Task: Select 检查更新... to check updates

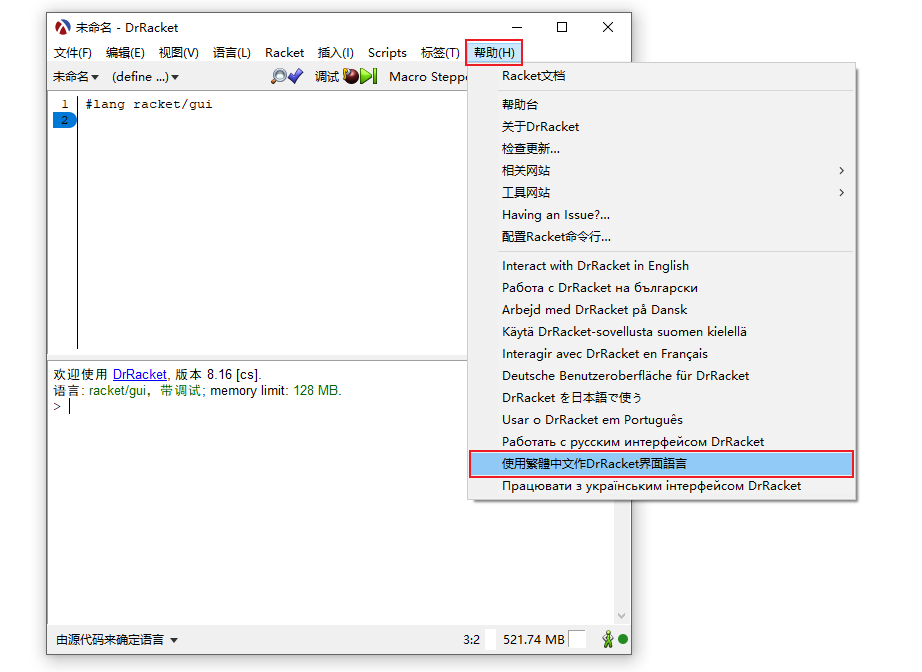Action: (x=662, y=149)
